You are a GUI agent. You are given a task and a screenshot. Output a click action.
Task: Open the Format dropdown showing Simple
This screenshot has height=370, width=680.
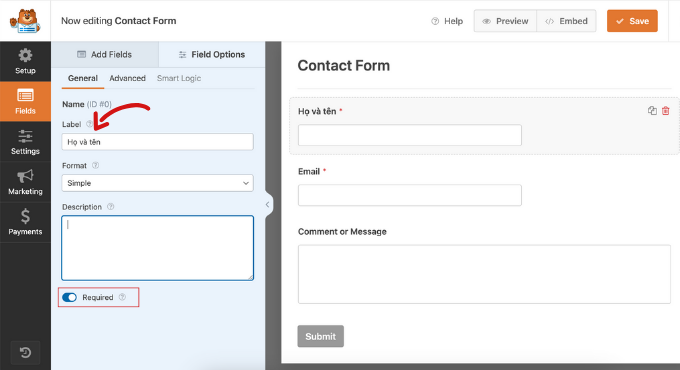coord(157,183)
